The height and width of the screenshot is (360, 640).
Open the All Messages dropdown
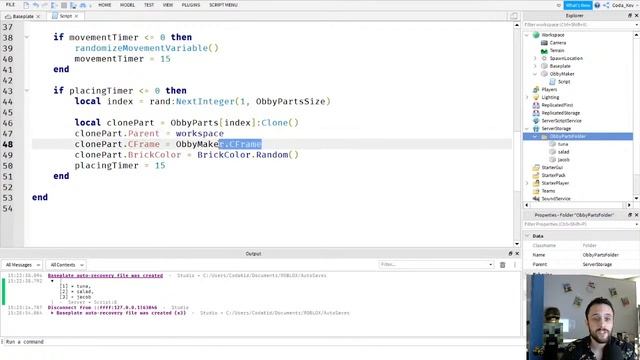pyautogui.click(x=22, y=265)
